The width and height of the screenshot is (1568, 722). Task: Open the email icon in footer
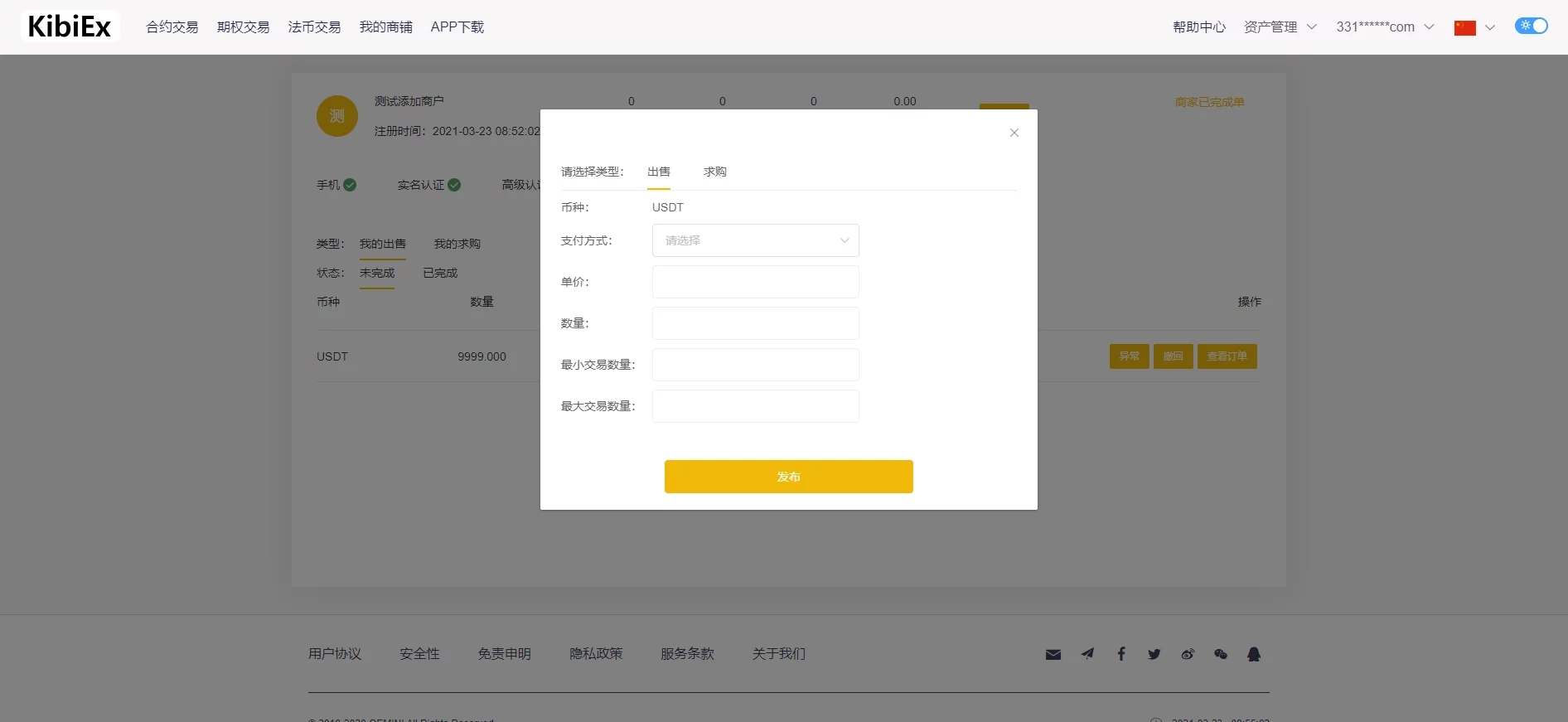(x=1053, y=654)
